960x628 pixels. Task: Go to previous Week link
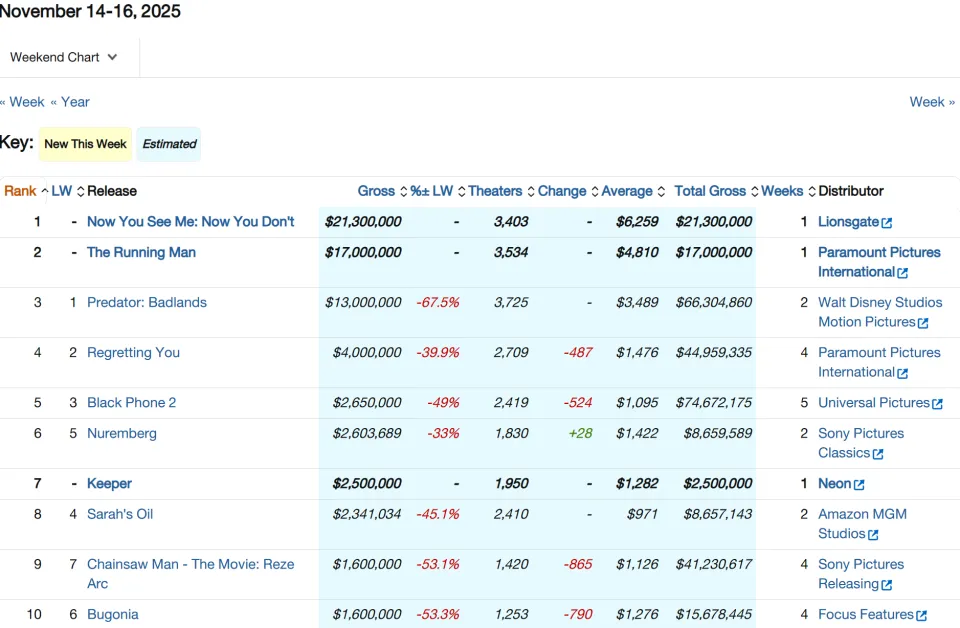click(x=23, y=102)
